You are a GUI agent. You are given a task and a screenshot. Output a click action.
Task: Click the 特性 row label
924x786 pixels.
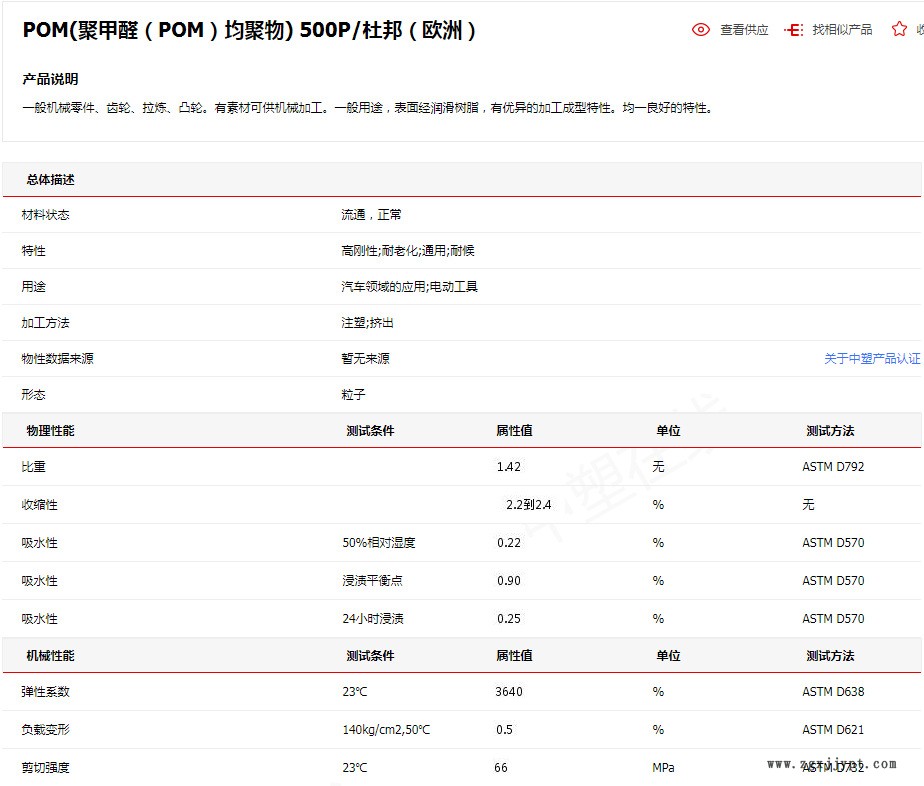(34, 250)
